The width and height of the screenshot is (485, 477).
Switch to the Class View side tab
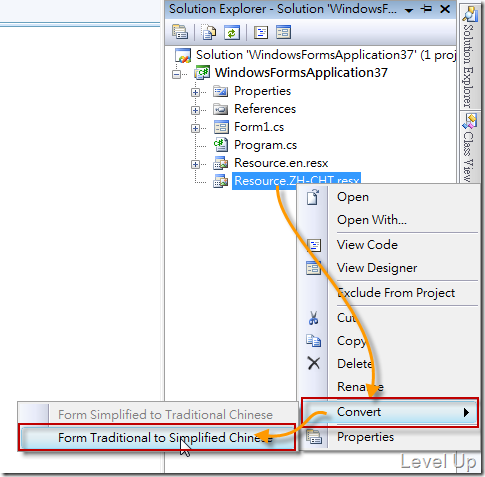tap(469, 147)
